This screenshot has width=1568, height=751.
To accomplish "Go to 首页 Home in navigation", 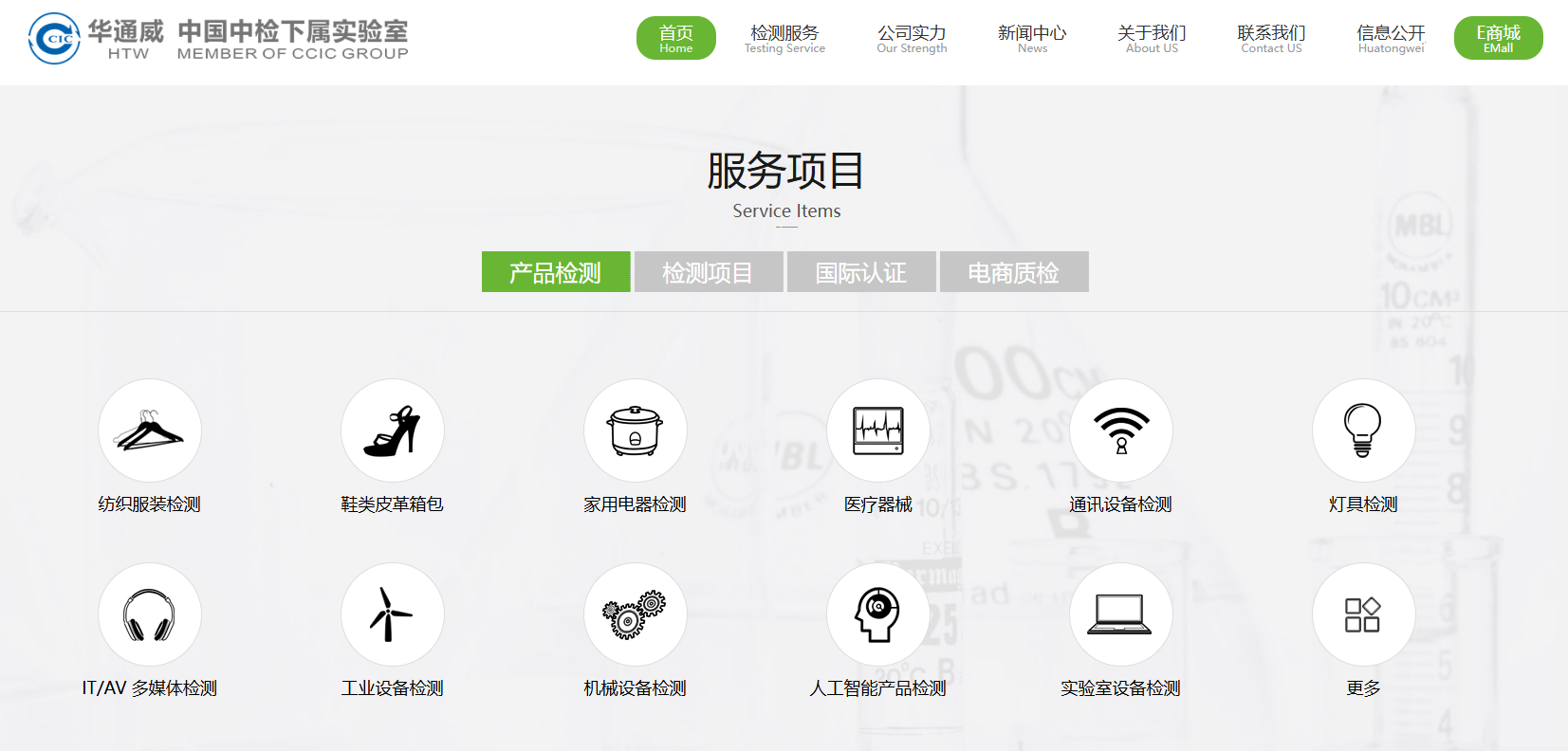I will coord(676,38).
